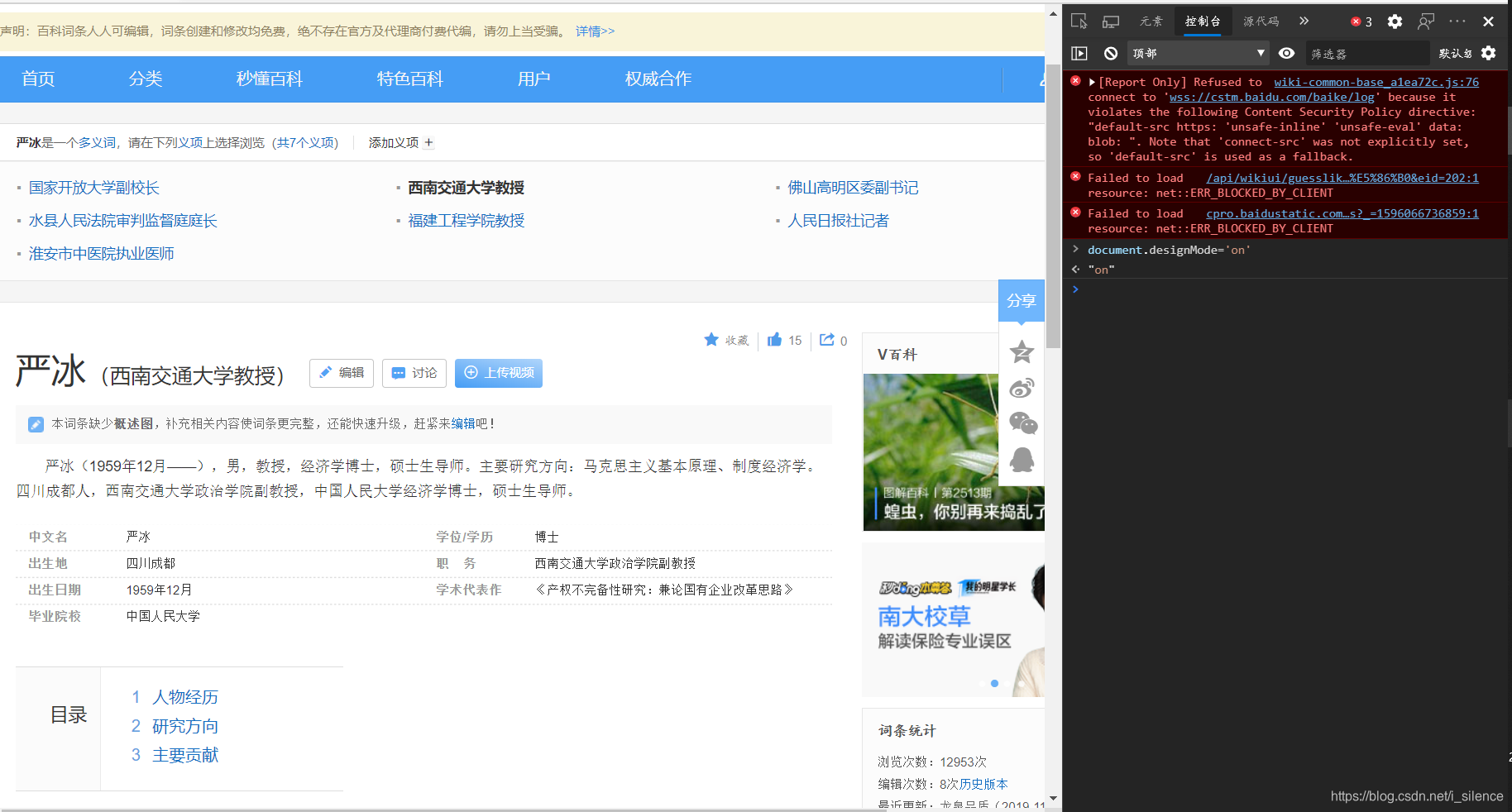Show more DevTools tabs with the chevron

tap(1304, 21)
